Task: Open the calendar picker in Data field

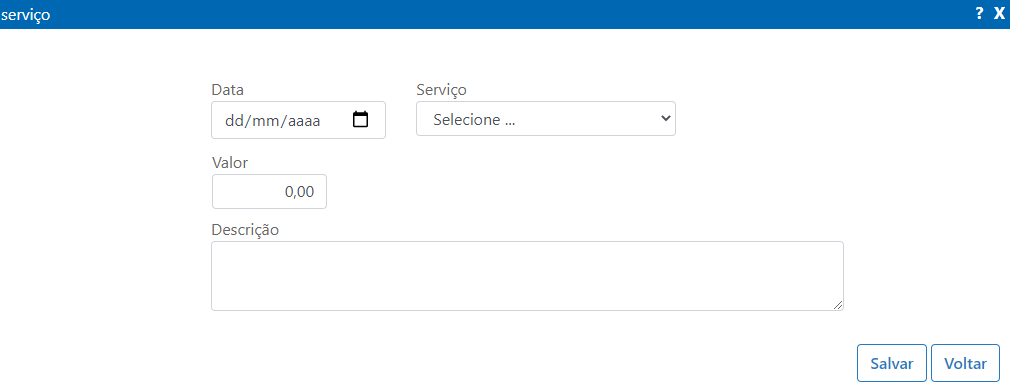Action: tap(361, 120)
